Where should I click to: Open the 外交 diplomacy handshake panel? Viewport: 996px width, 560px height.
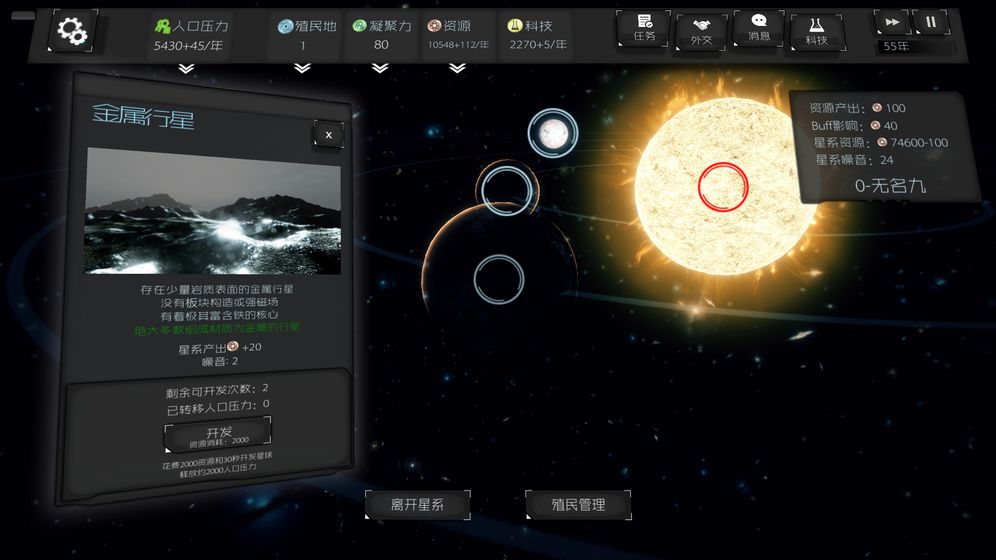click(701, 30)
